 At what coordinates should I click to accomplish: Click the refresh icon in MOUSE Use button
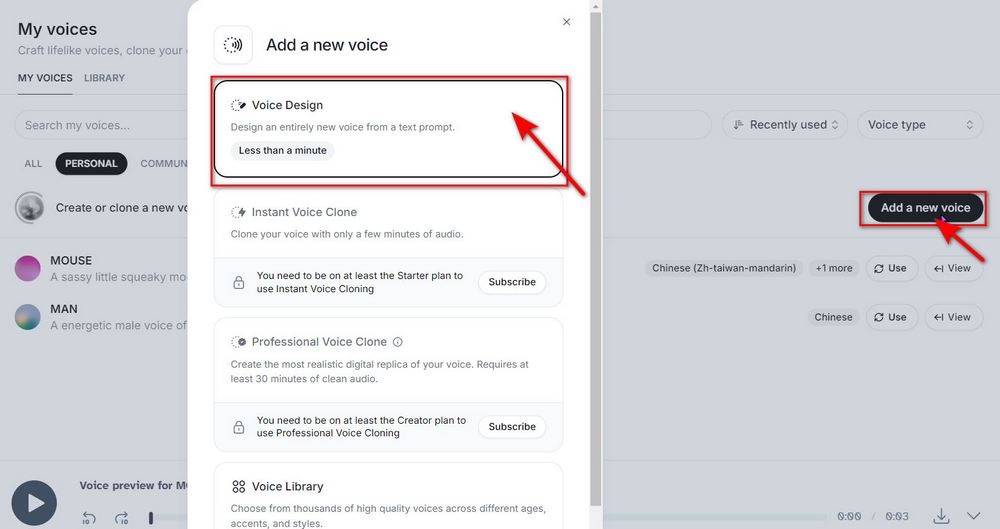click(879, 269)
